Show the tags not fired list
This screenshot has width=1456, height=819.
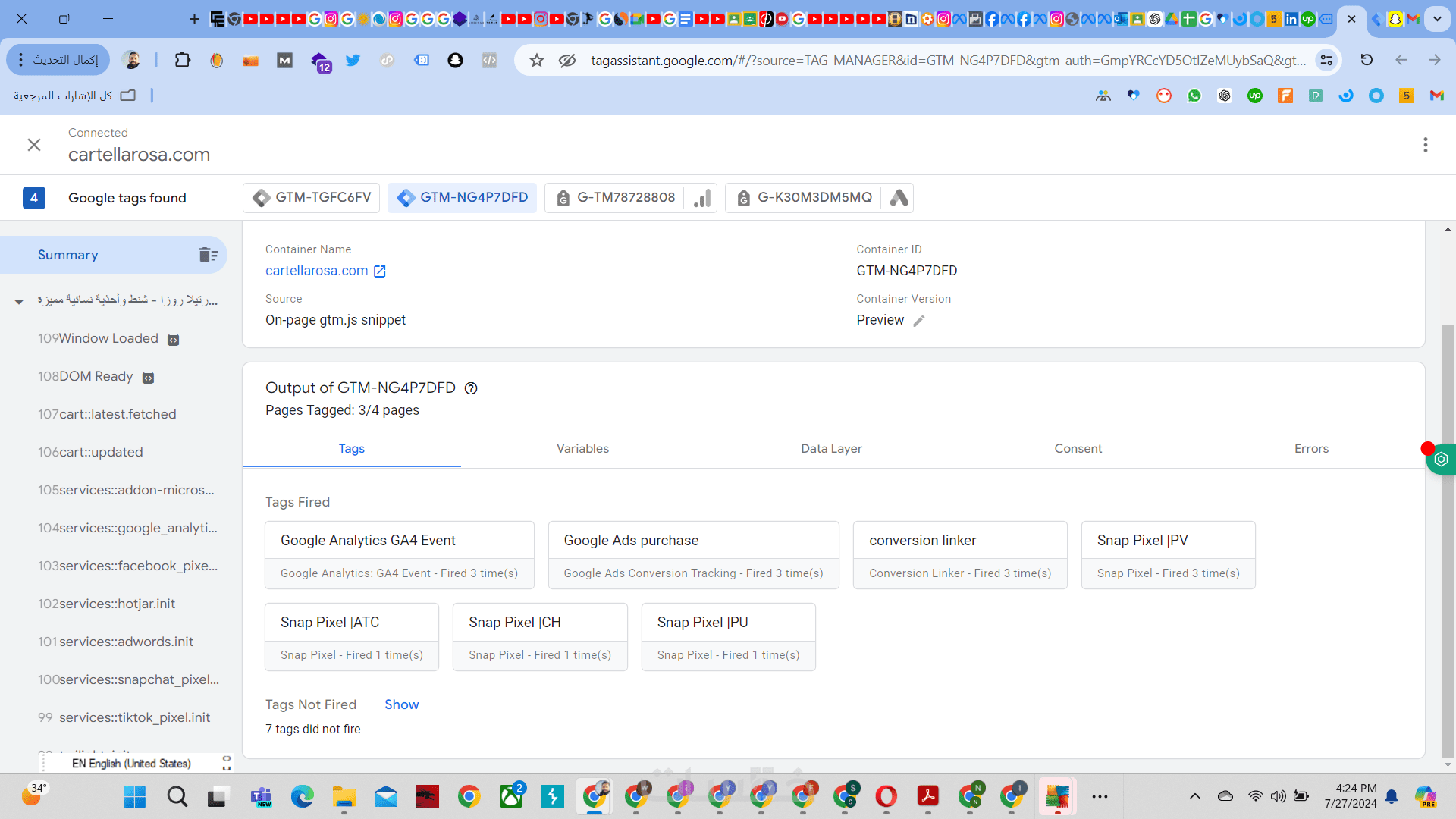tap(401, 704)
